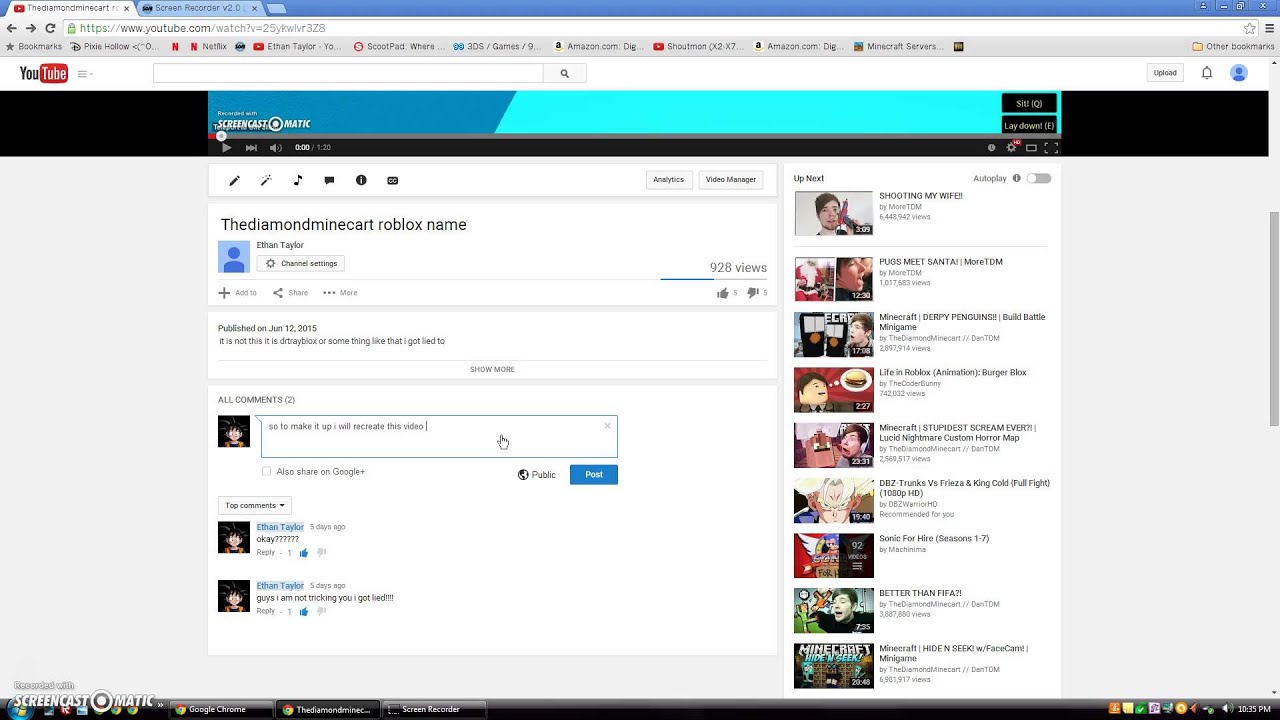The width and height of the screenshot is (1280, 720).
Task: Like the "guys i am not tricking you" comment
Action: pos(303,611)
